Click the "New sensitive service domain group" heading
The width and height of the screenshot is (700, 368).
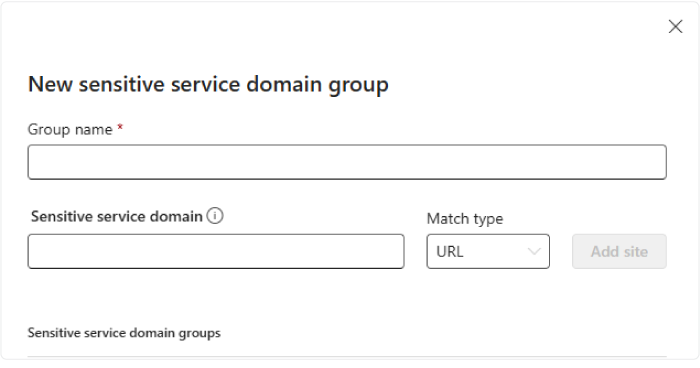coord(208,84)
